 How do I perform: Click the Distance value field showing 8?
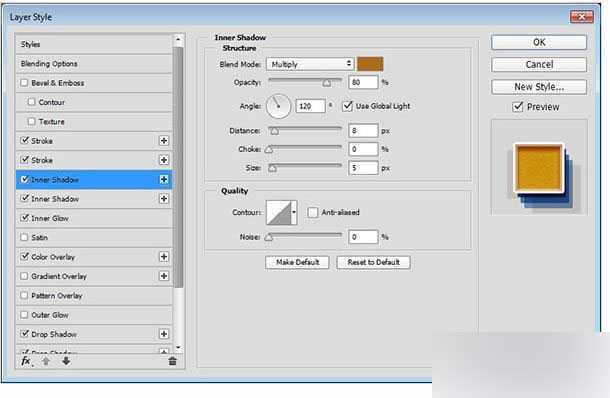(x=363, y=131)
